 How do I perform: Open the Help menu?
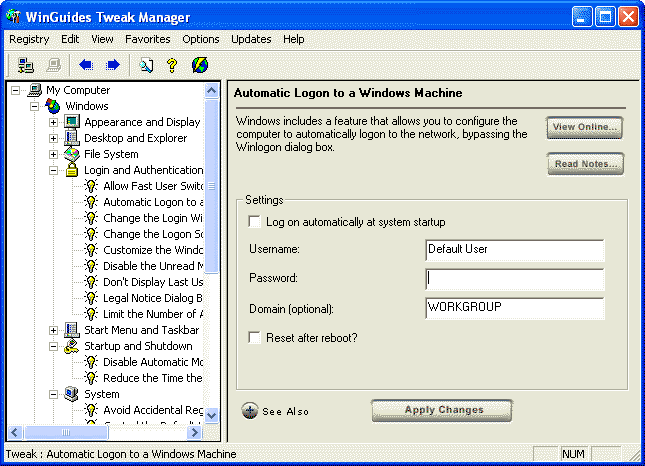tap(294, 39)
